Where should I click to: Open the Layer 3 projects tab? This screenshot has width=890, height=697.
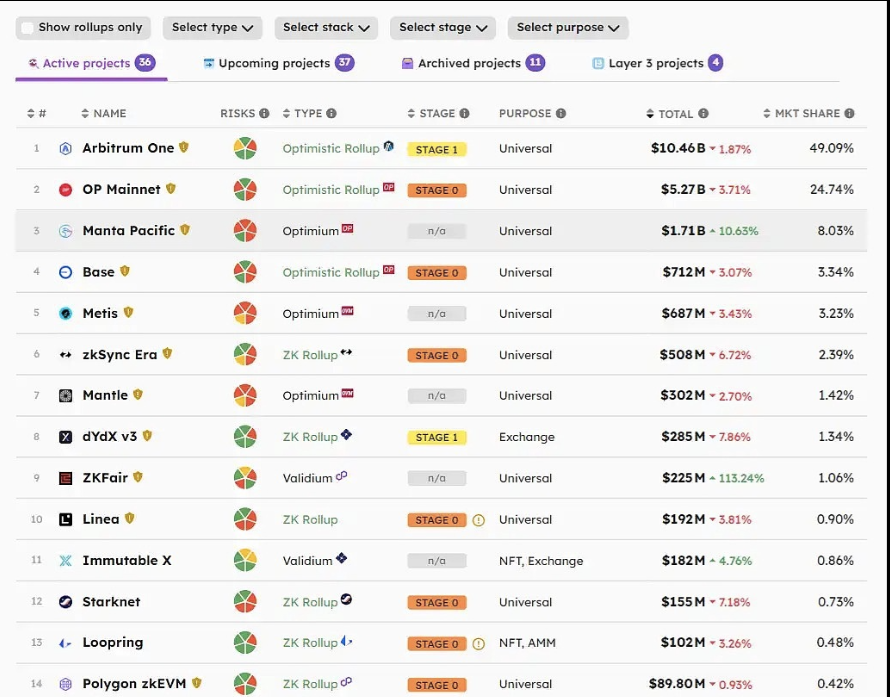657,63
